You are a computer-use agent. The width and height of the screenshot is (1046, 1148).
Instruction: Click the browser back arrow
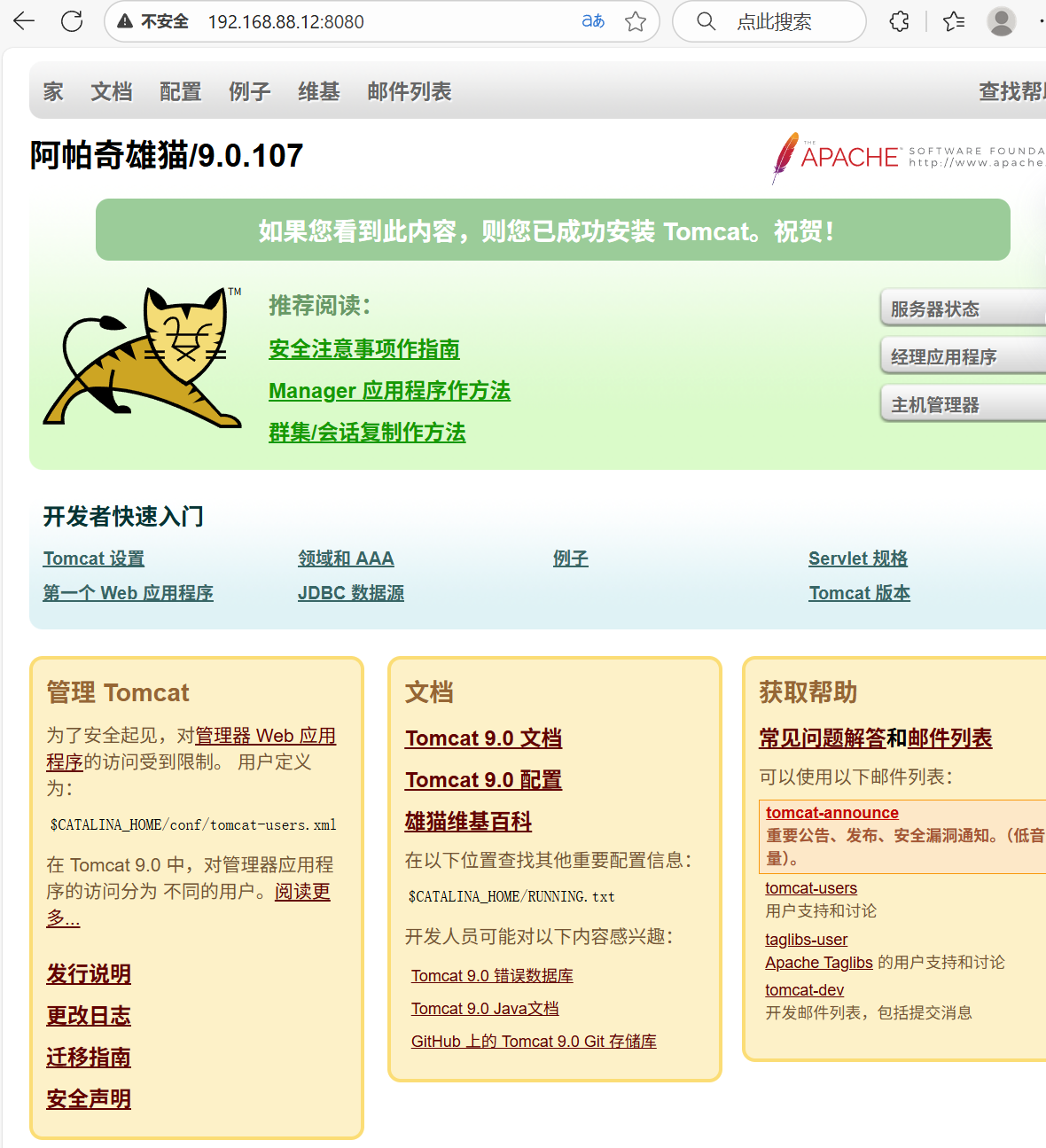[x=24, y=21]
